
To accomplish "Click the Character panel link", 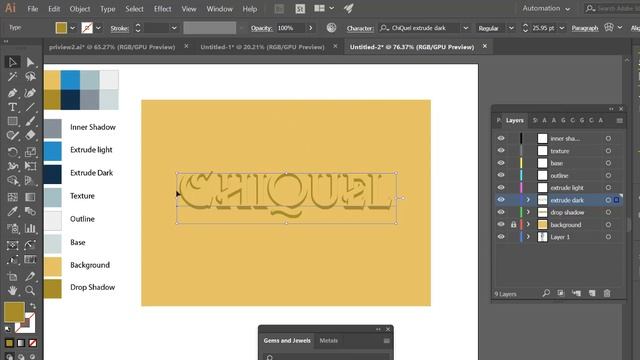I will 360,28.
